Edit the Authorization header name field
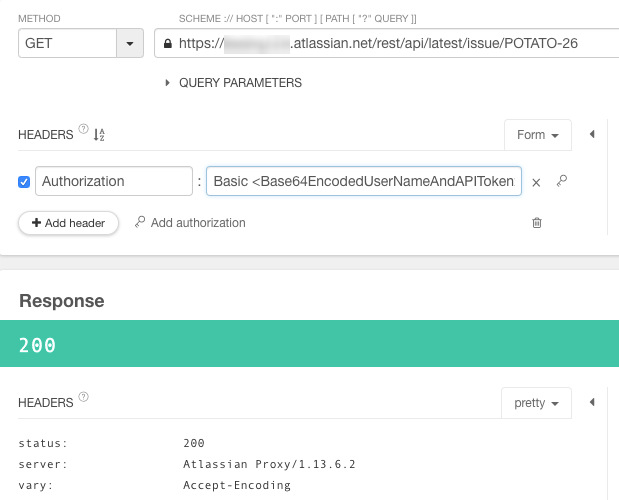The width and height of the screenshot is (619, 500). (114, 181)
